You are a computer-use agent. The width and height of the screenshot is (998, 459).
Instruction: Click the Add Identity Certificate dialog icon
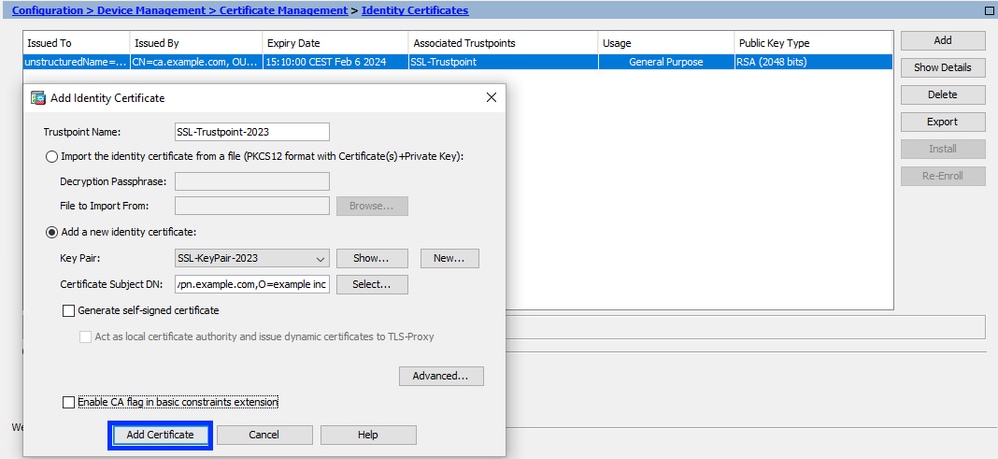38,98
